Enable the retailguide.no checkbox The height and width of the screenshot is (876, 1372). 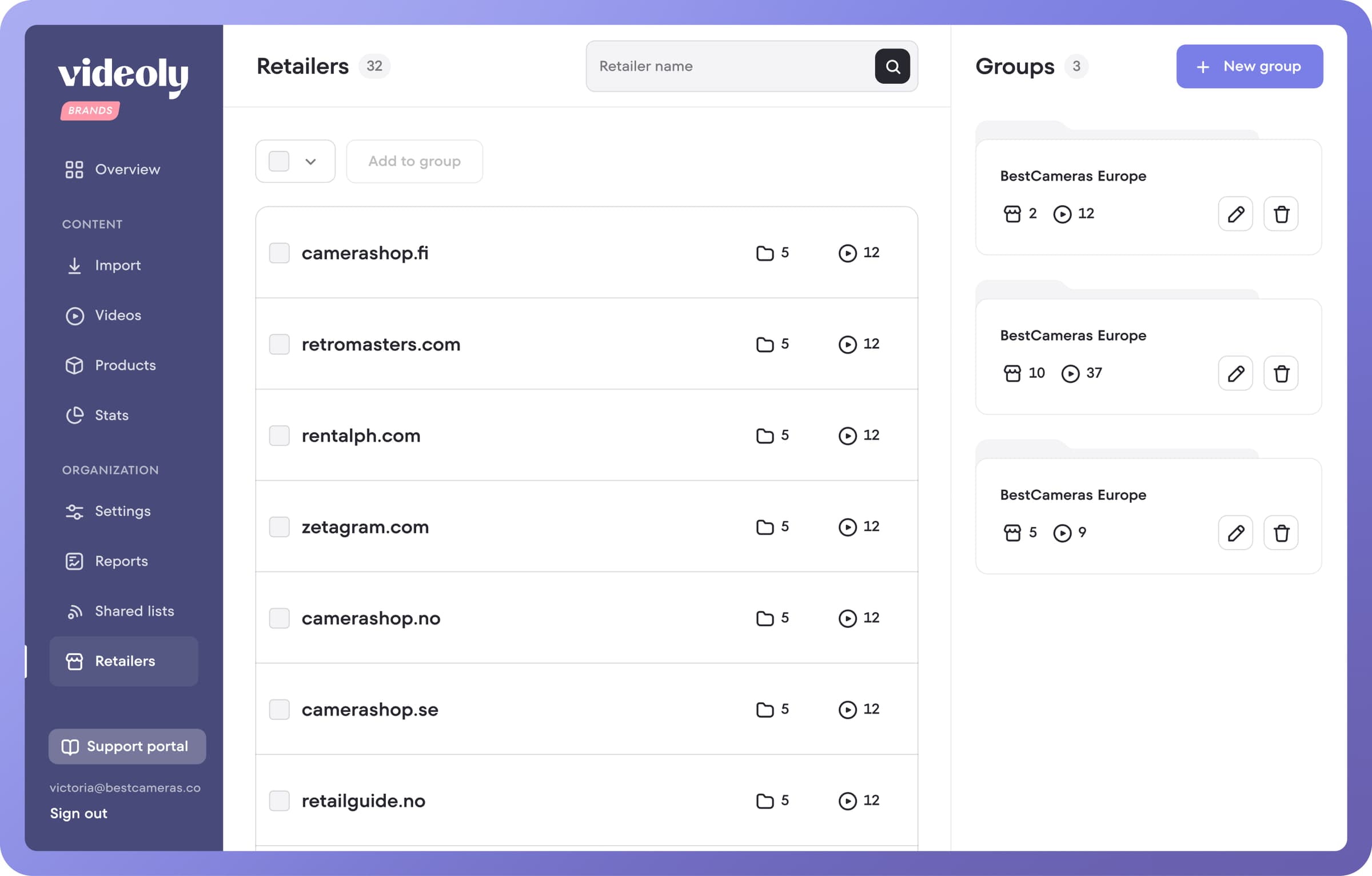(x=279, y=801)
